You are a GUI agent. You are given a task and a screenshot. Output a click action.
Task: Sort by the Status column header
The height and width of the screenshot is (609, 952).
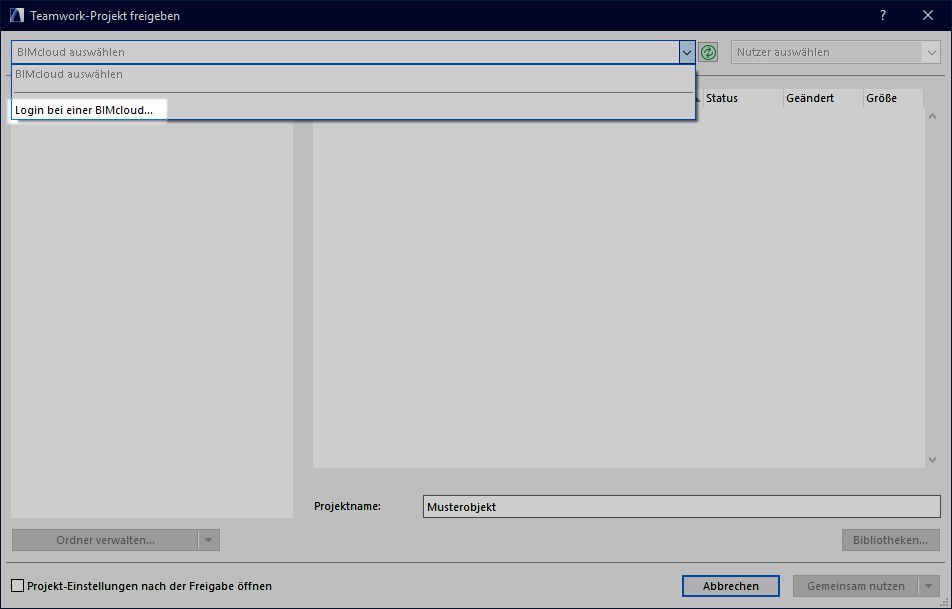pyautogui.click(x=743, y=98)
